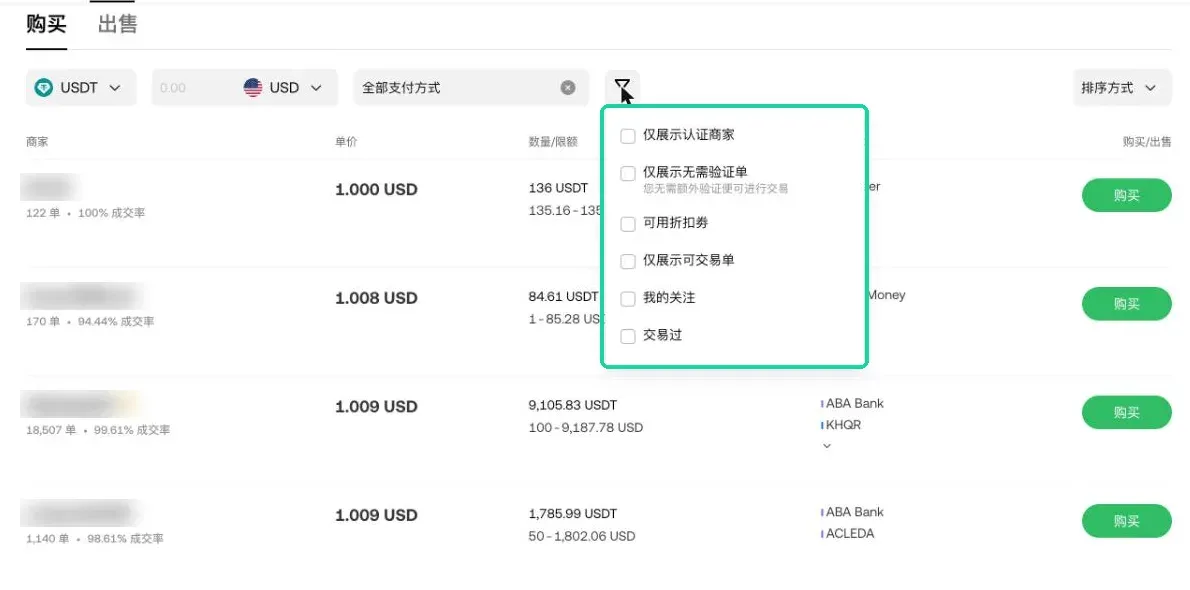Screen dimensions: 1190x590
Task: Switch to the 购买 tab
Action: coord(46,25)
